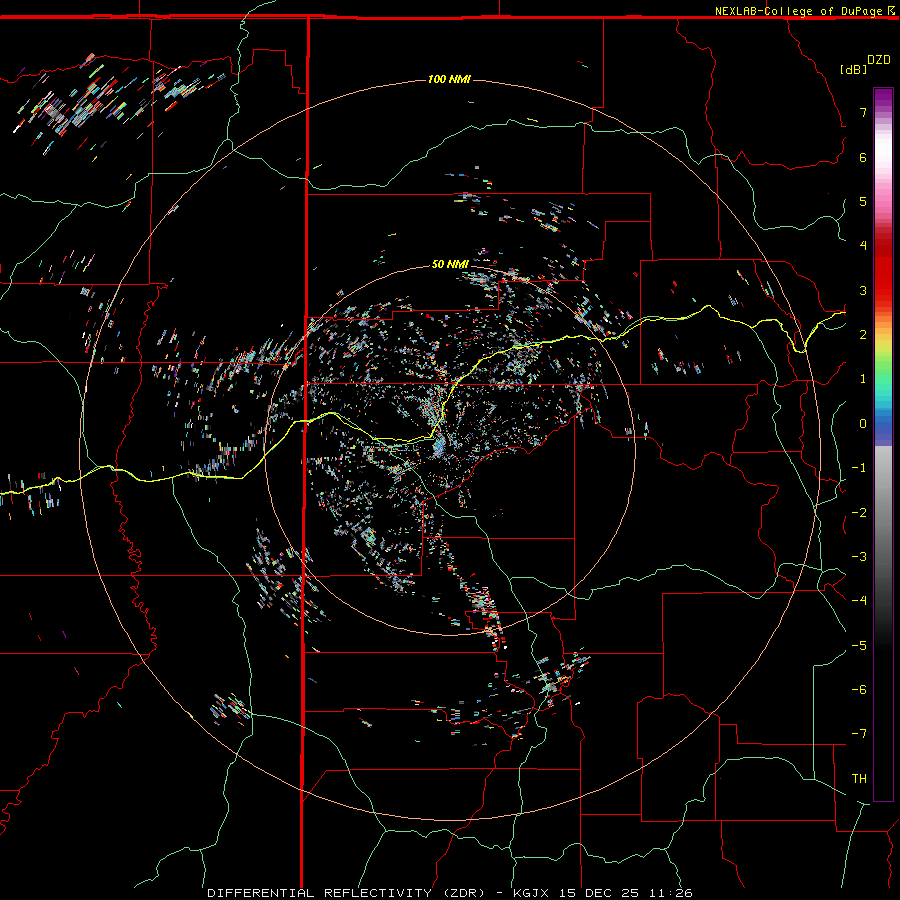Click the 0 value on color scale
Screen dimensions: 900x900
click(x=863, y=424)
